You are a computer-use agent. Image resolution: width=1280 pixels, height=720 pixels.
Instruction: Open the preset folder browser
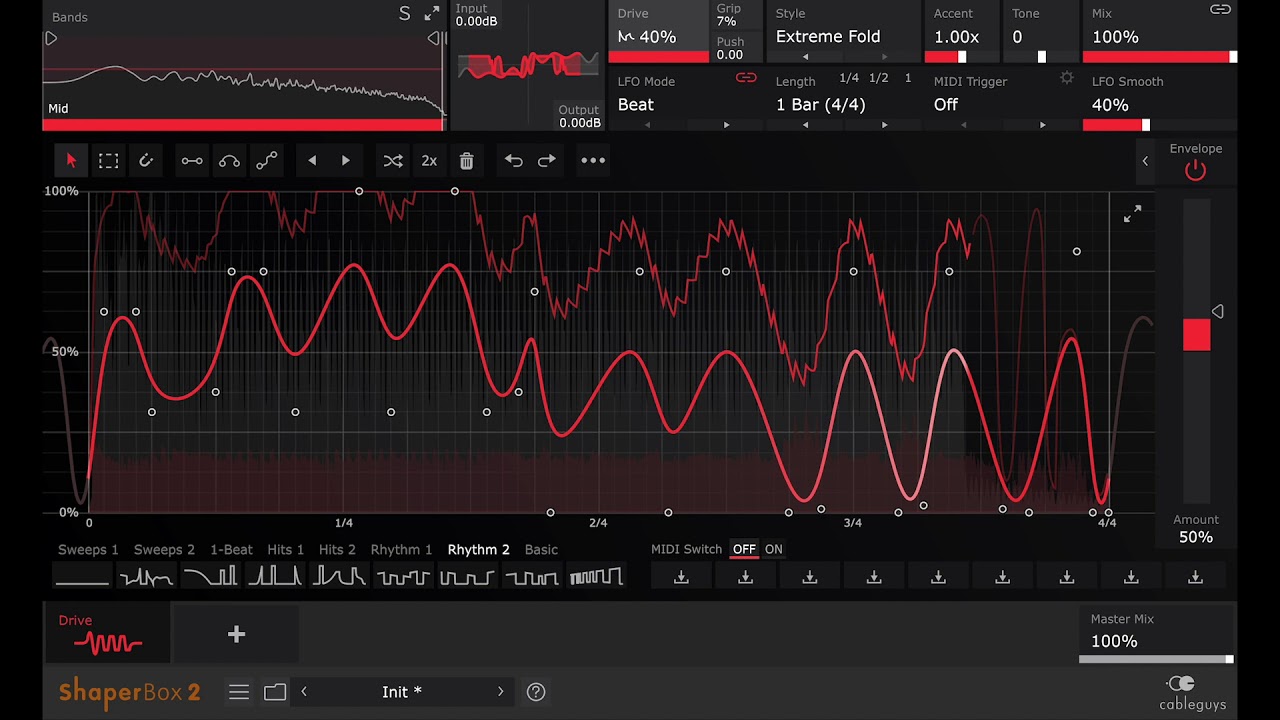click(275, 692)
